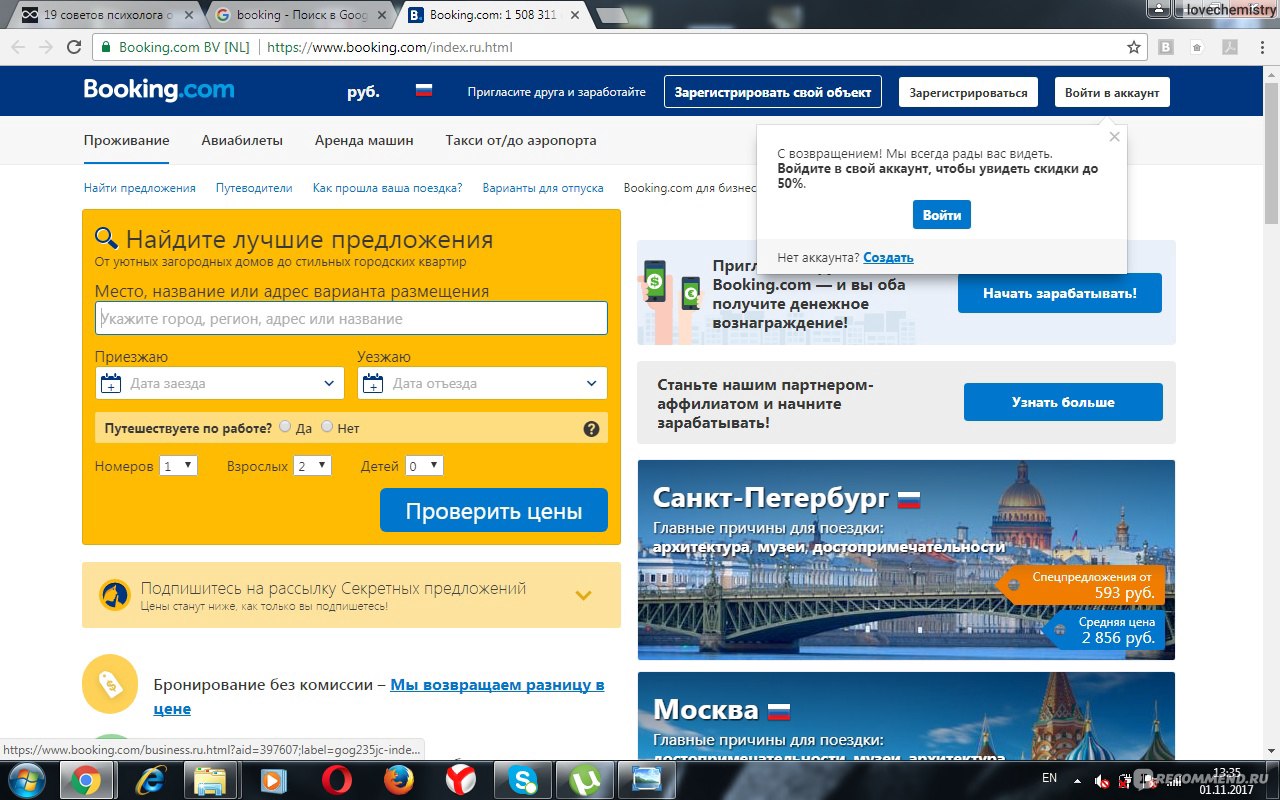Open the Детей children dropdown
The width and height of the screenshot is (1280, 800).
424,466
